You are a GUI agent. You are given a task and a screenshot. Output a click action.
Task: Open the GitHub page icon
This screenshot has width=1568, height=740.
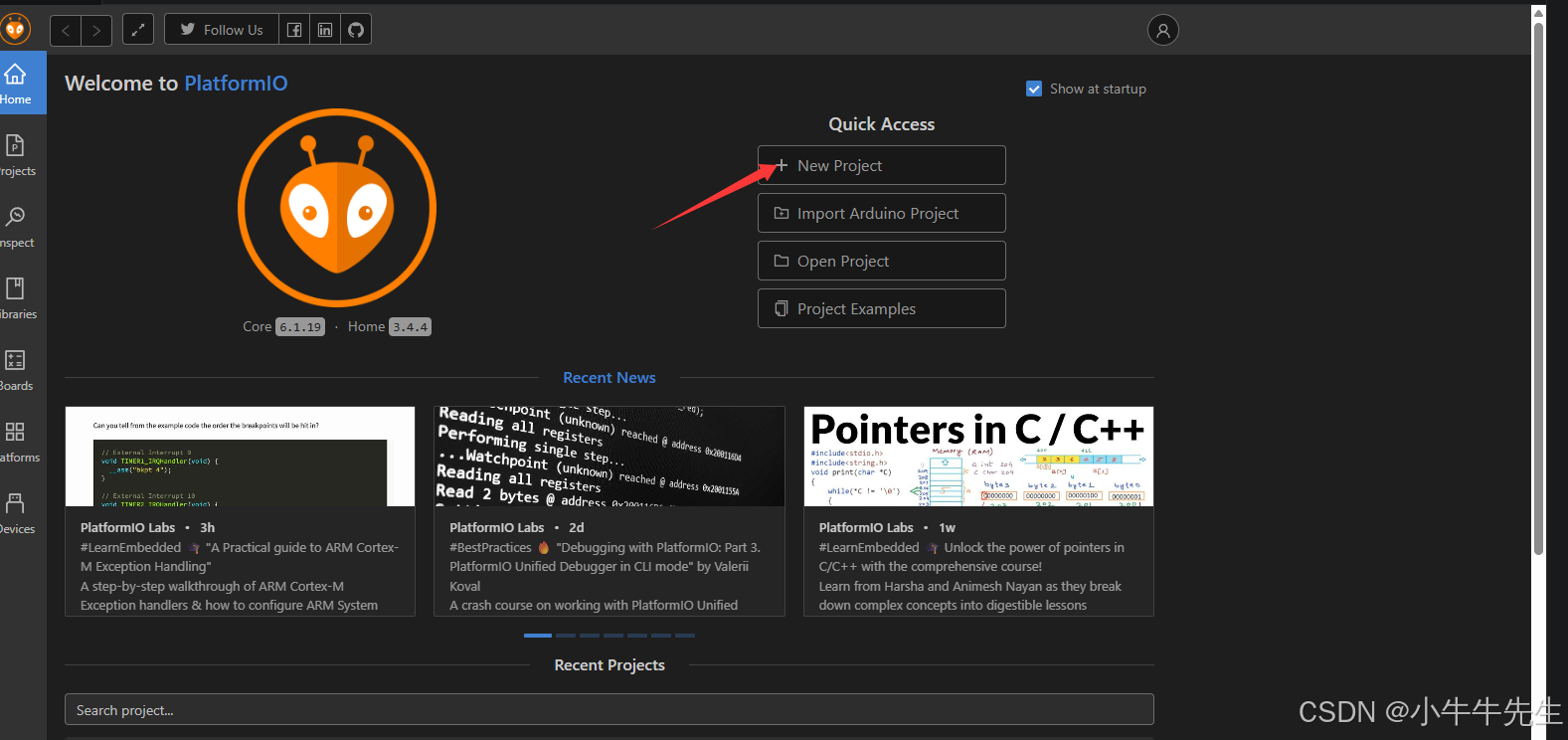pyautogui.click(x=356, y=30)
